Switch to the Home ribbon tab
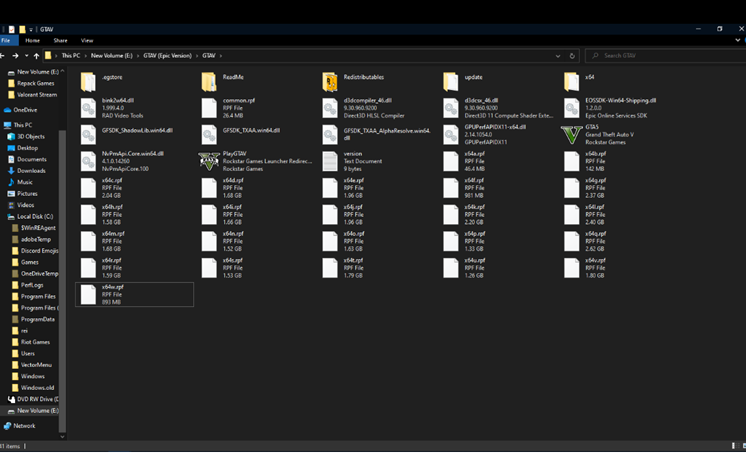746x456 pixels. coord(32,40)
